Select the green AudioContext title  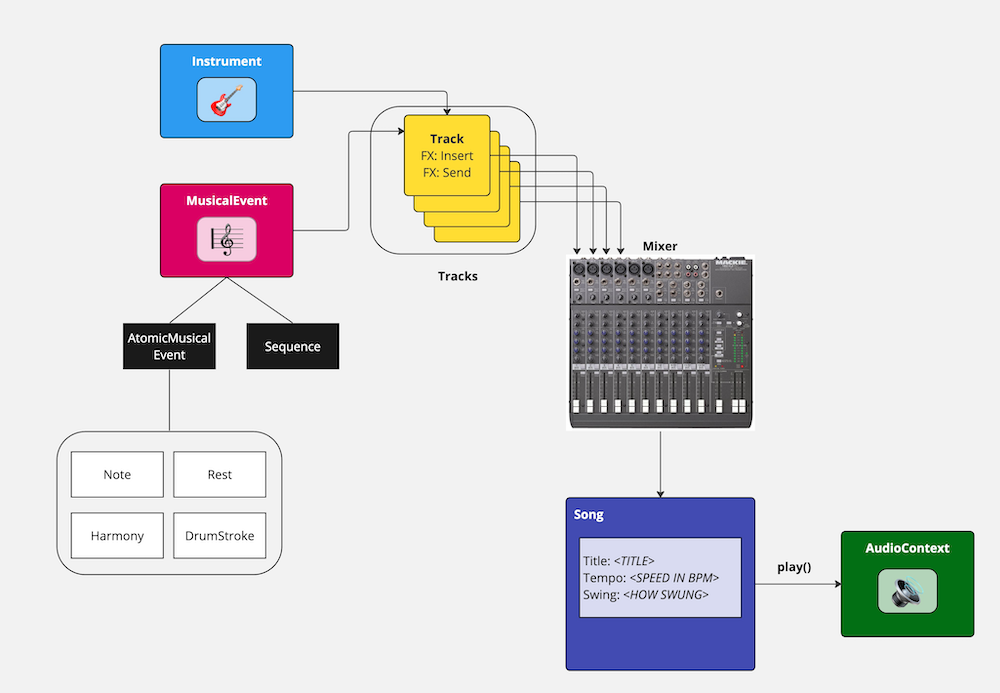coord(907,548)
